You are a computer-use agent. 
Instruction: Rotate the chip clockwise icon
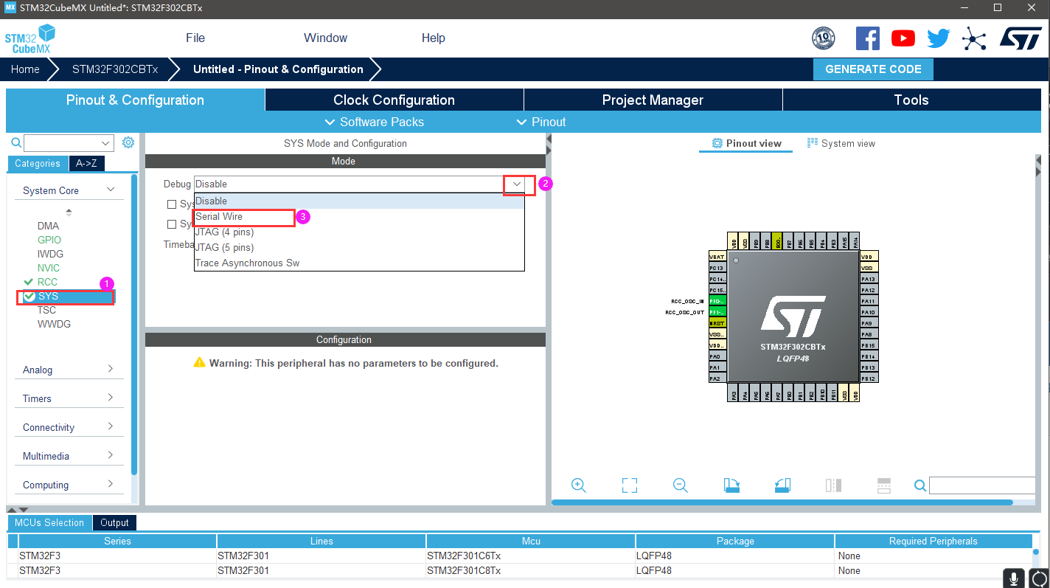731,486
